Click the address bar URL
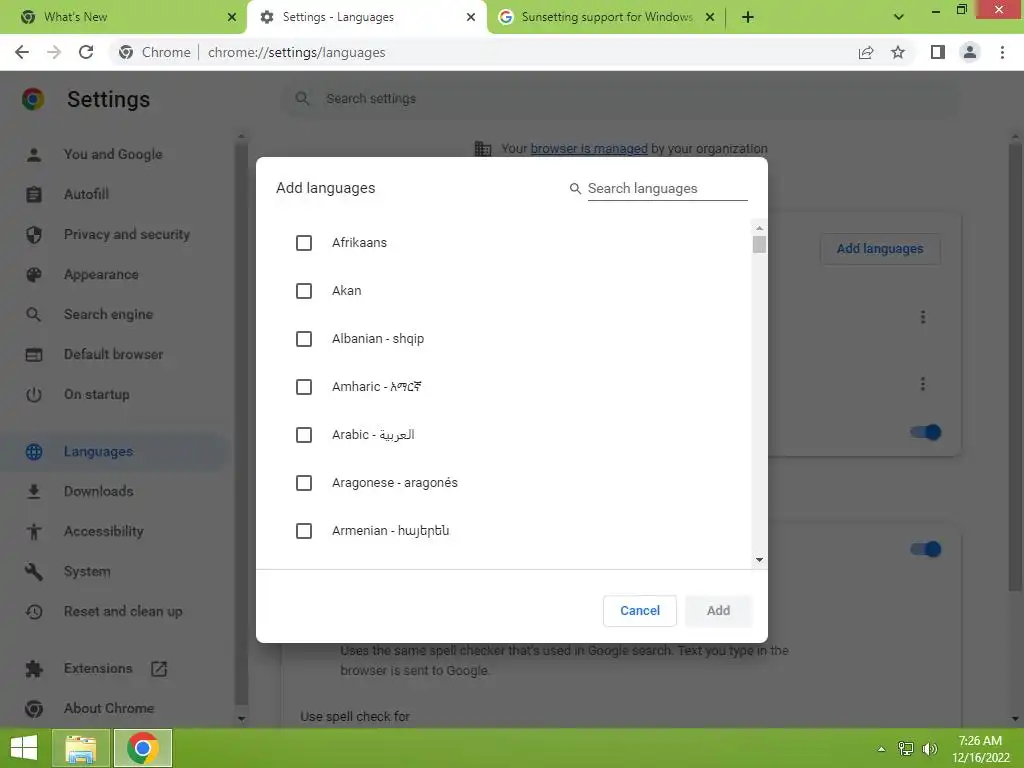Viewport: 1024px width, 768px height. 296,52
